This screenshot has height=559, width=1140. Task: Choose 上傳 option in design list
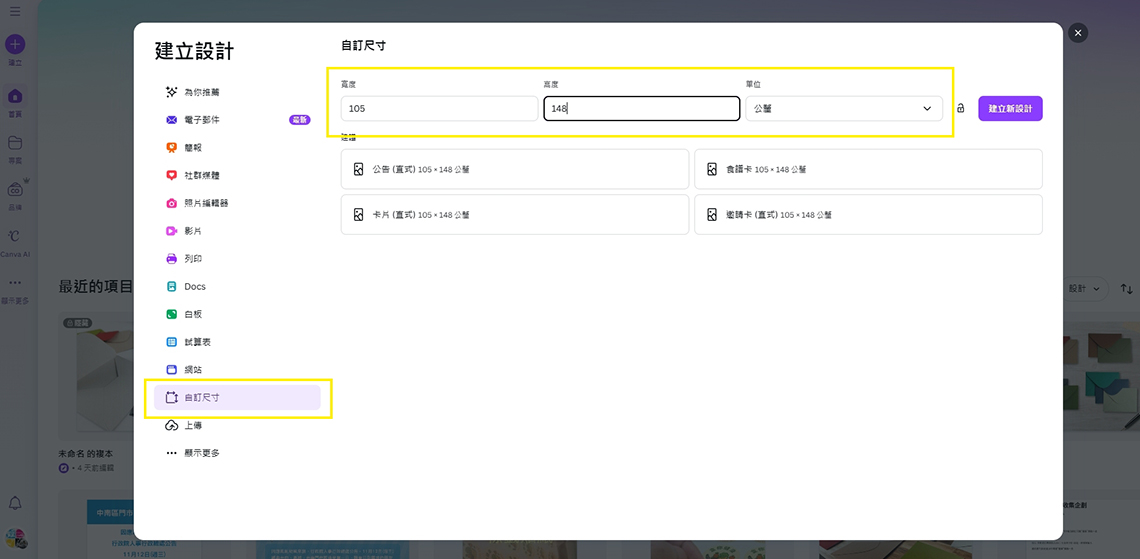[193, 425]
